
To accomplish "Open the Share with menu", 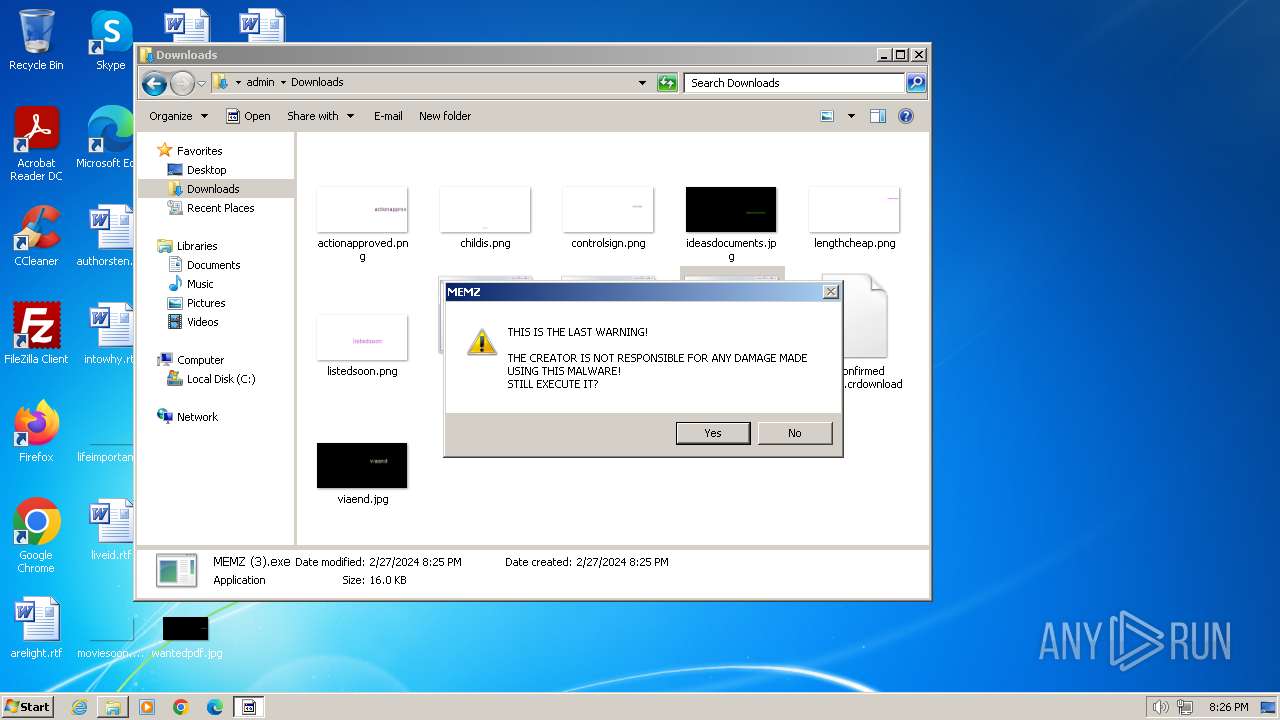I will point(320,116).
